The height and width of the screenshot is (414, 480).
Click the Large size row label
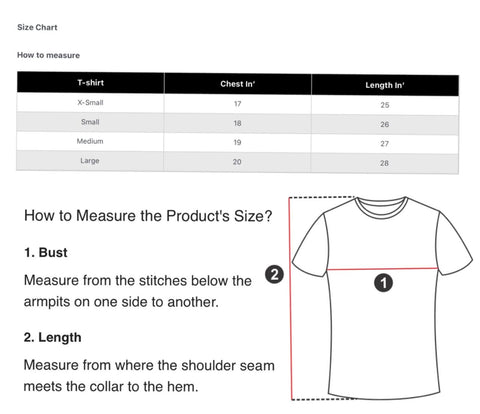click(90, 161)
